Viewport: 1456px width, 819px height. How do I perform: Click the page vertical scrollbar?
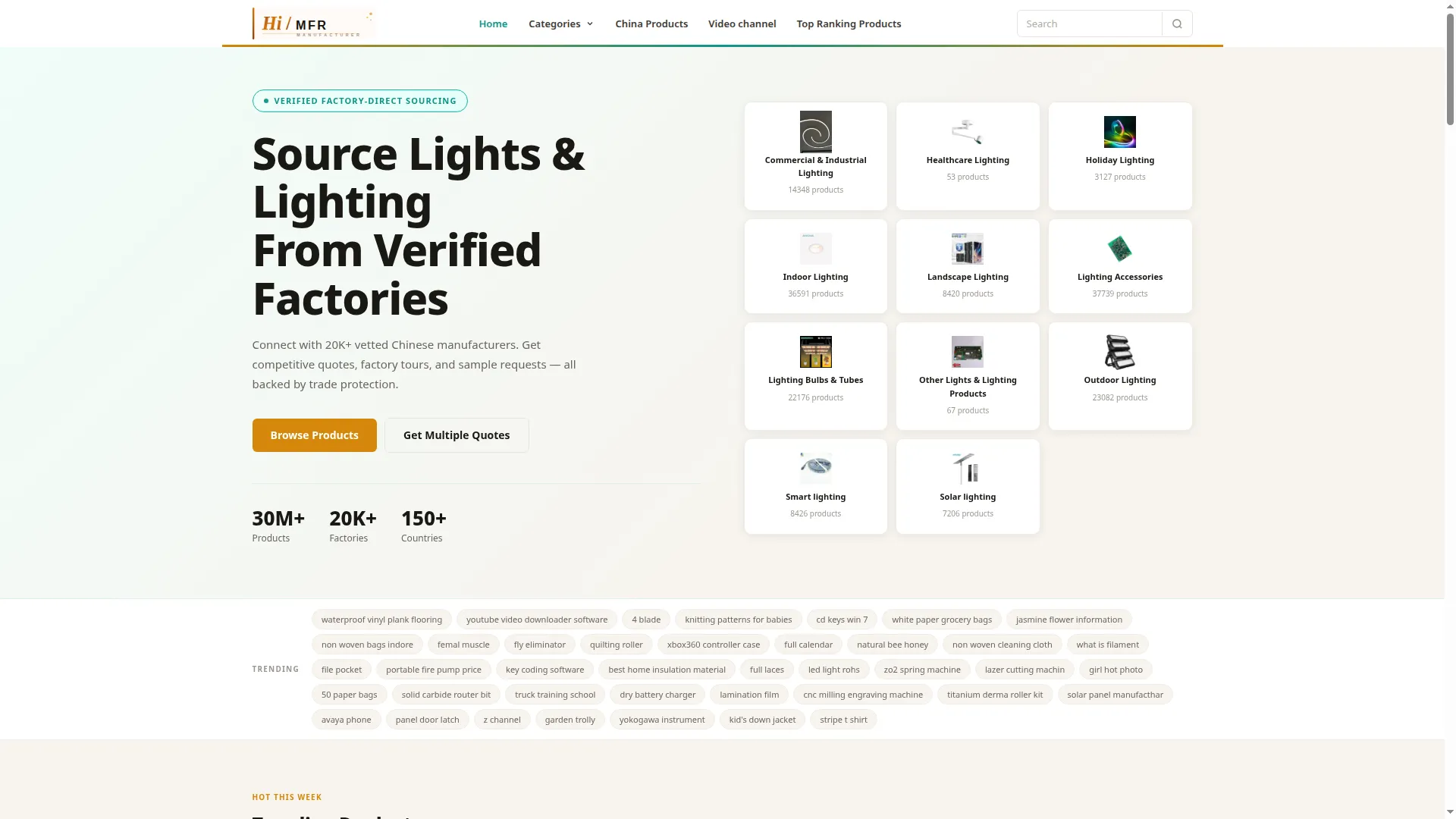point(1450,409)
